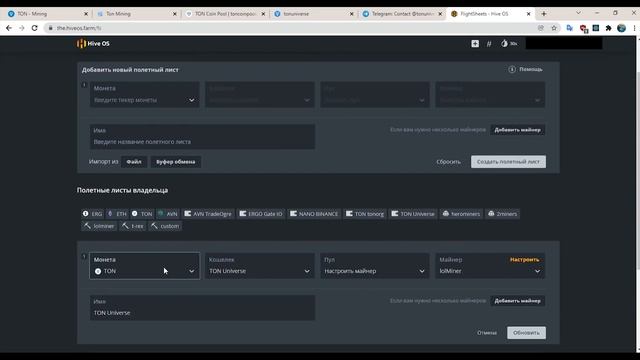Image resolution: width=640 pixels, height=360 pixels.
Task: Bookmark this page with the star icon
Action: [x=554, y=28]
